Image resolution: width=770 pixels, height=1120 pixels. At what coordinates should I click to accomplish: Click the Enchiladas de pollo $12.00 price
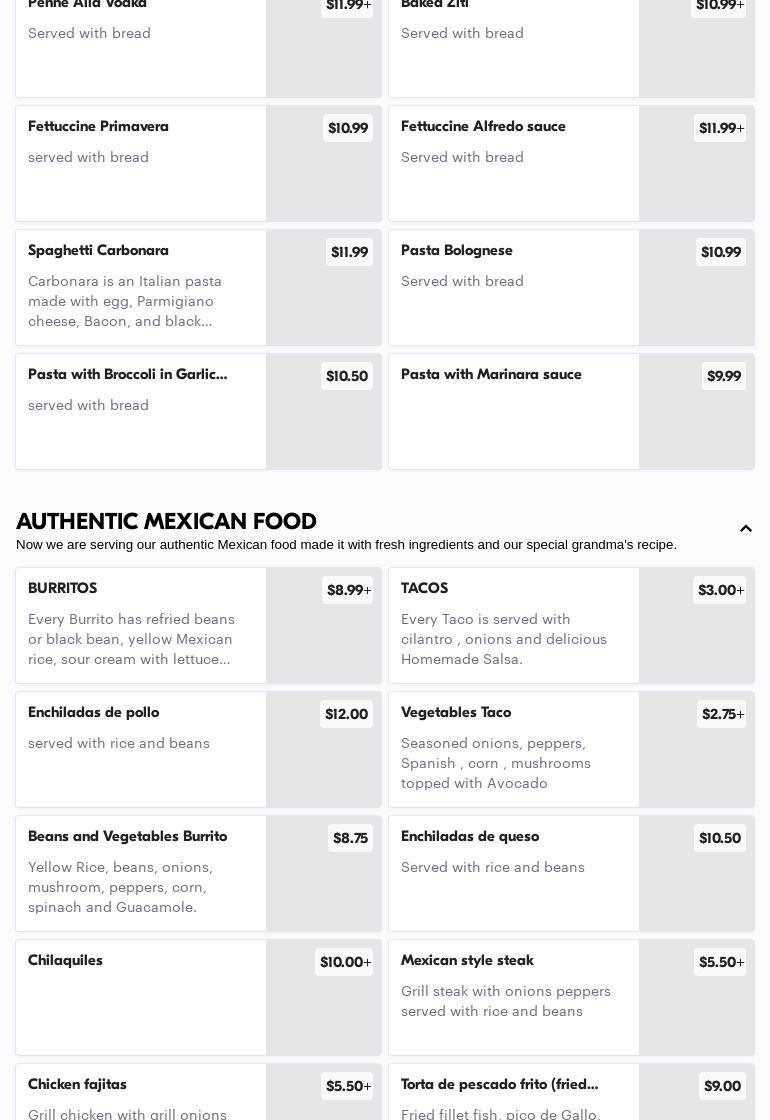tap(346, 714)
